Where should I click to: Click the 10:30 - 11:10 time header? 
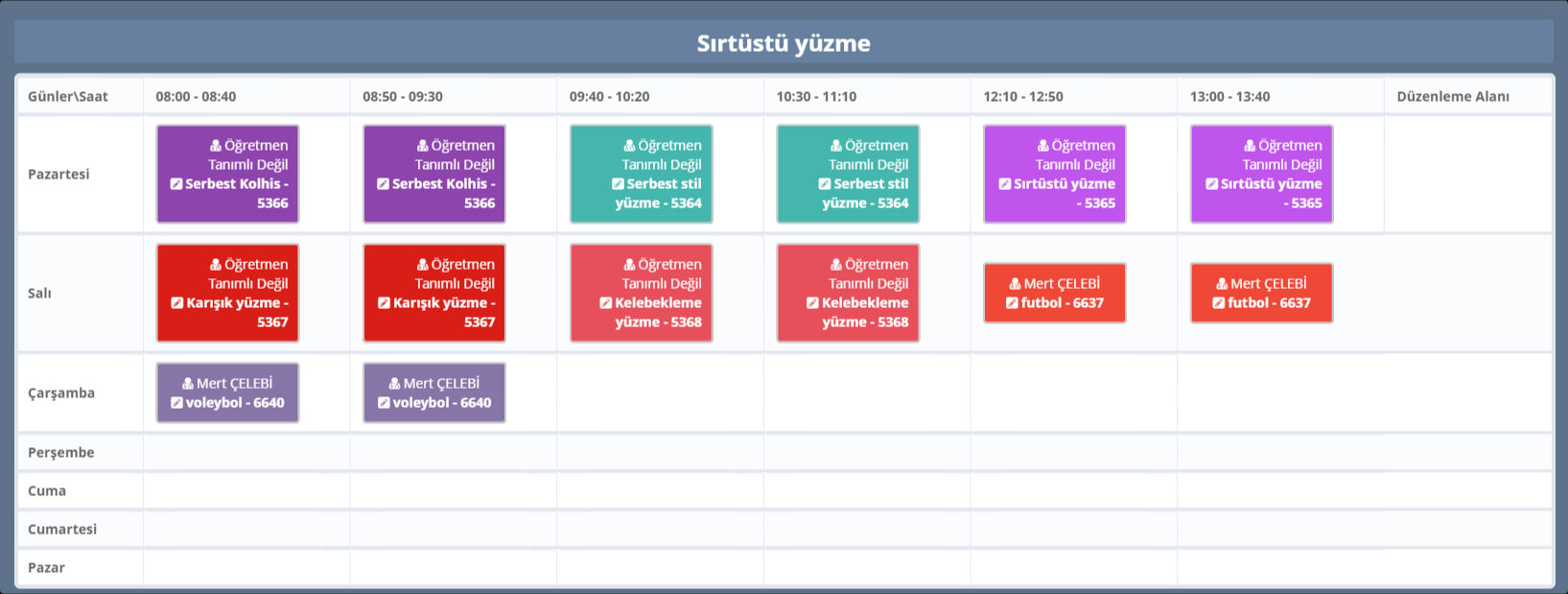816,97
